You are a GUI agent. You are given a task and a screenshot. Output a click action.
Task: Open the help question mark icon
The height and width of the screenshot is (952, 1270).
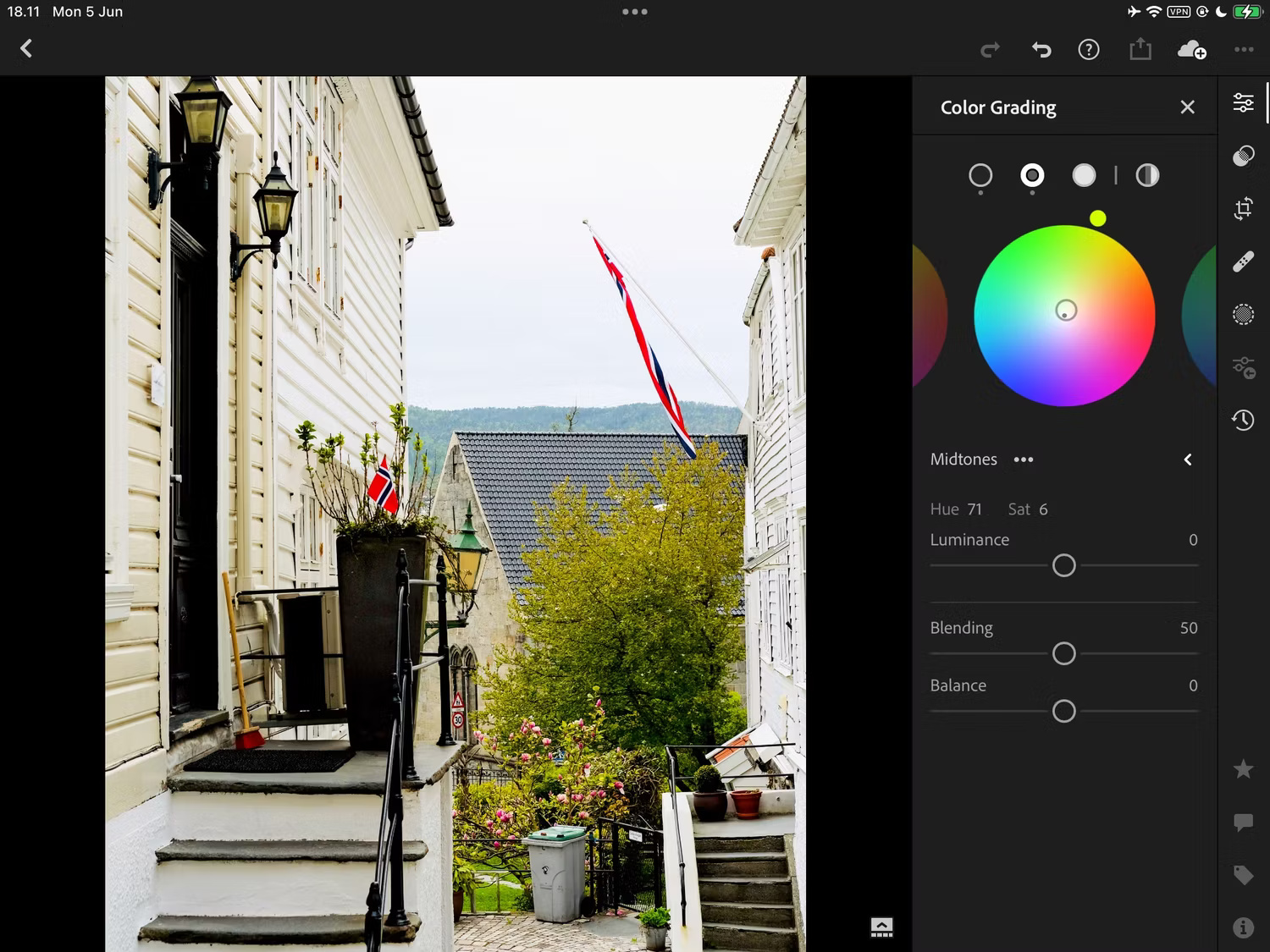click(x=1089, y=50)
